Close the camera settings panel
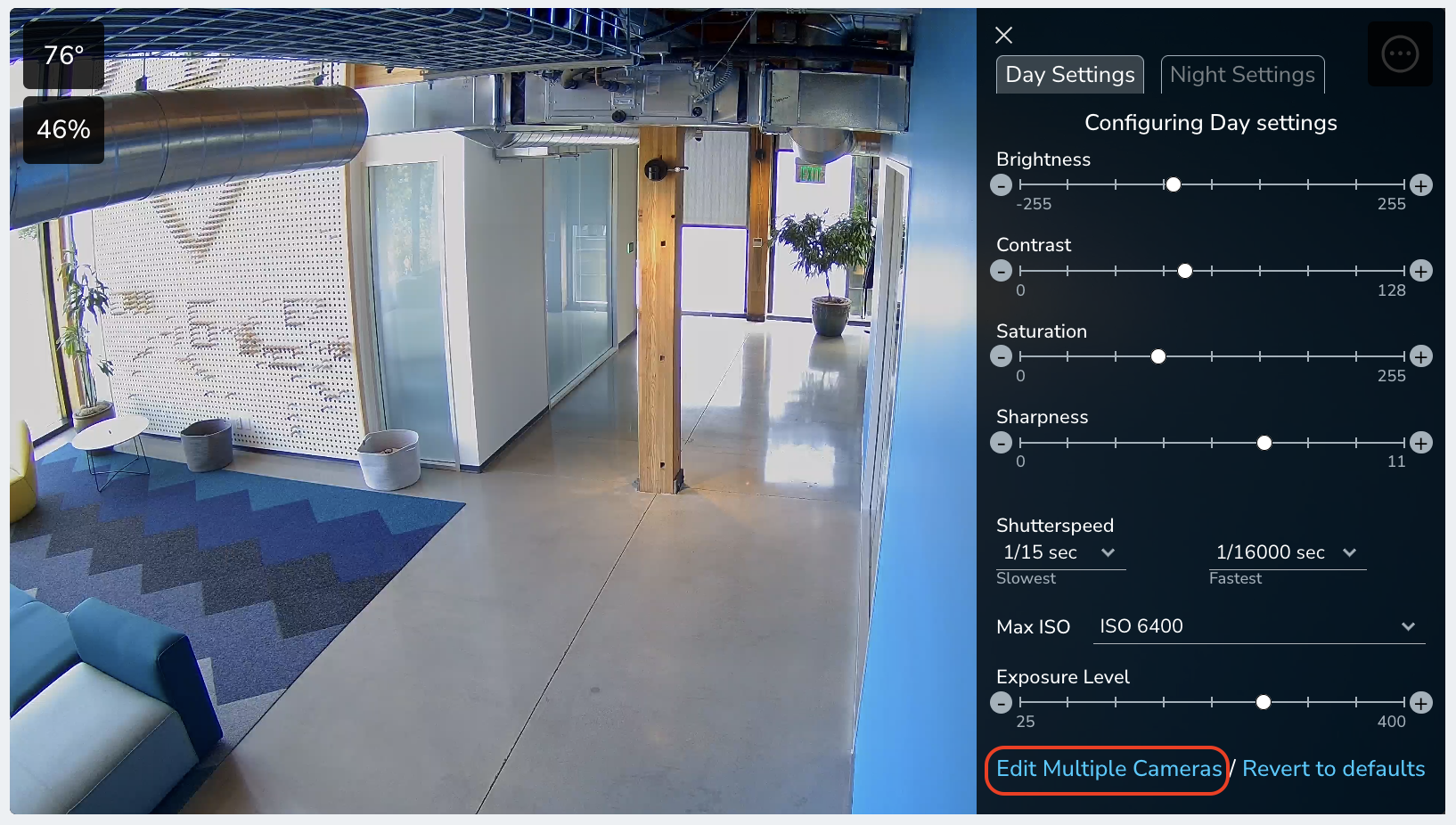 pyautogui.click(x=1004, y=35)
